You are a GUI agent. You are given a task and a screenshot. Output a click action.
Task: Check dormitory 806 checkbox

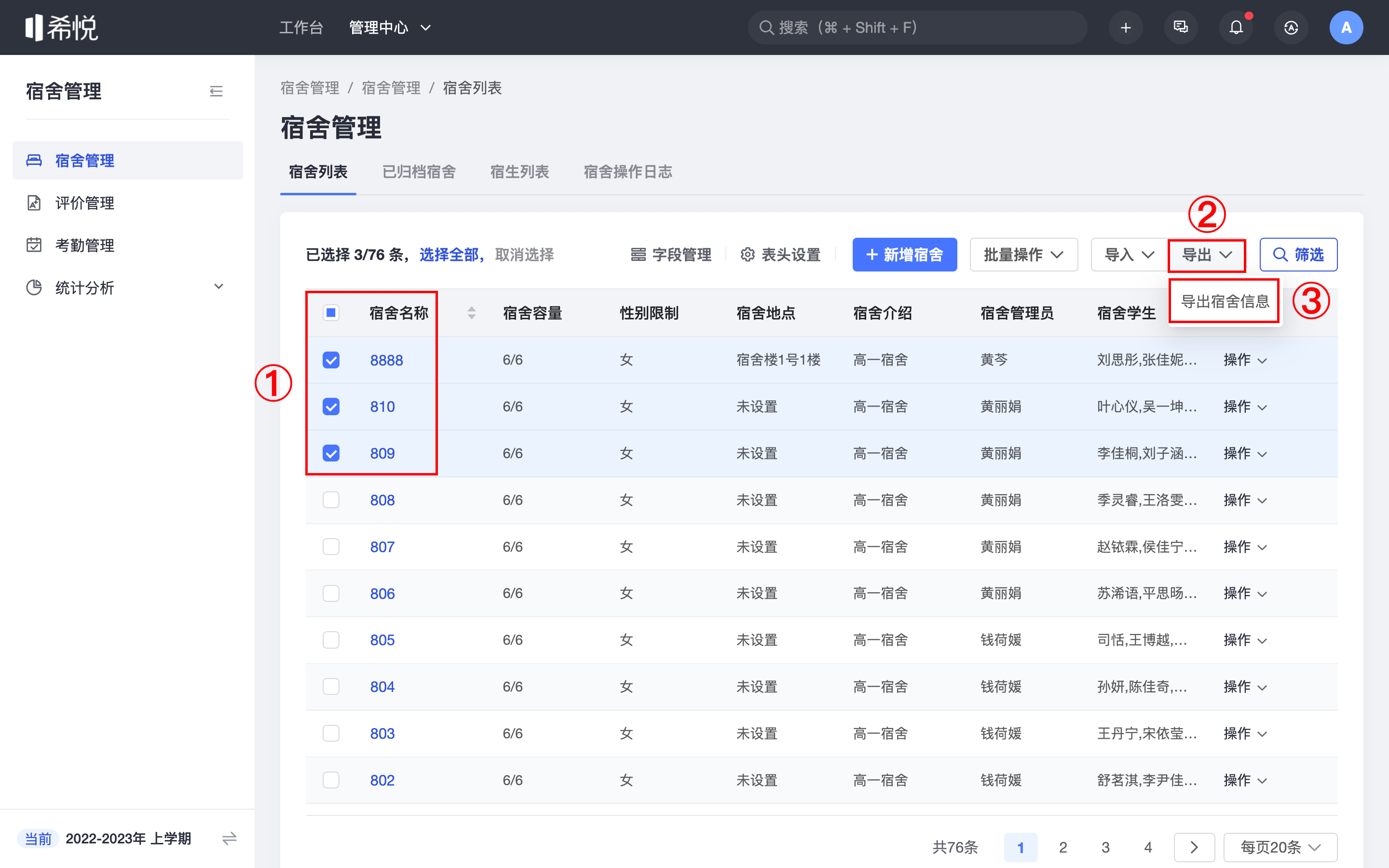point(331,594)
